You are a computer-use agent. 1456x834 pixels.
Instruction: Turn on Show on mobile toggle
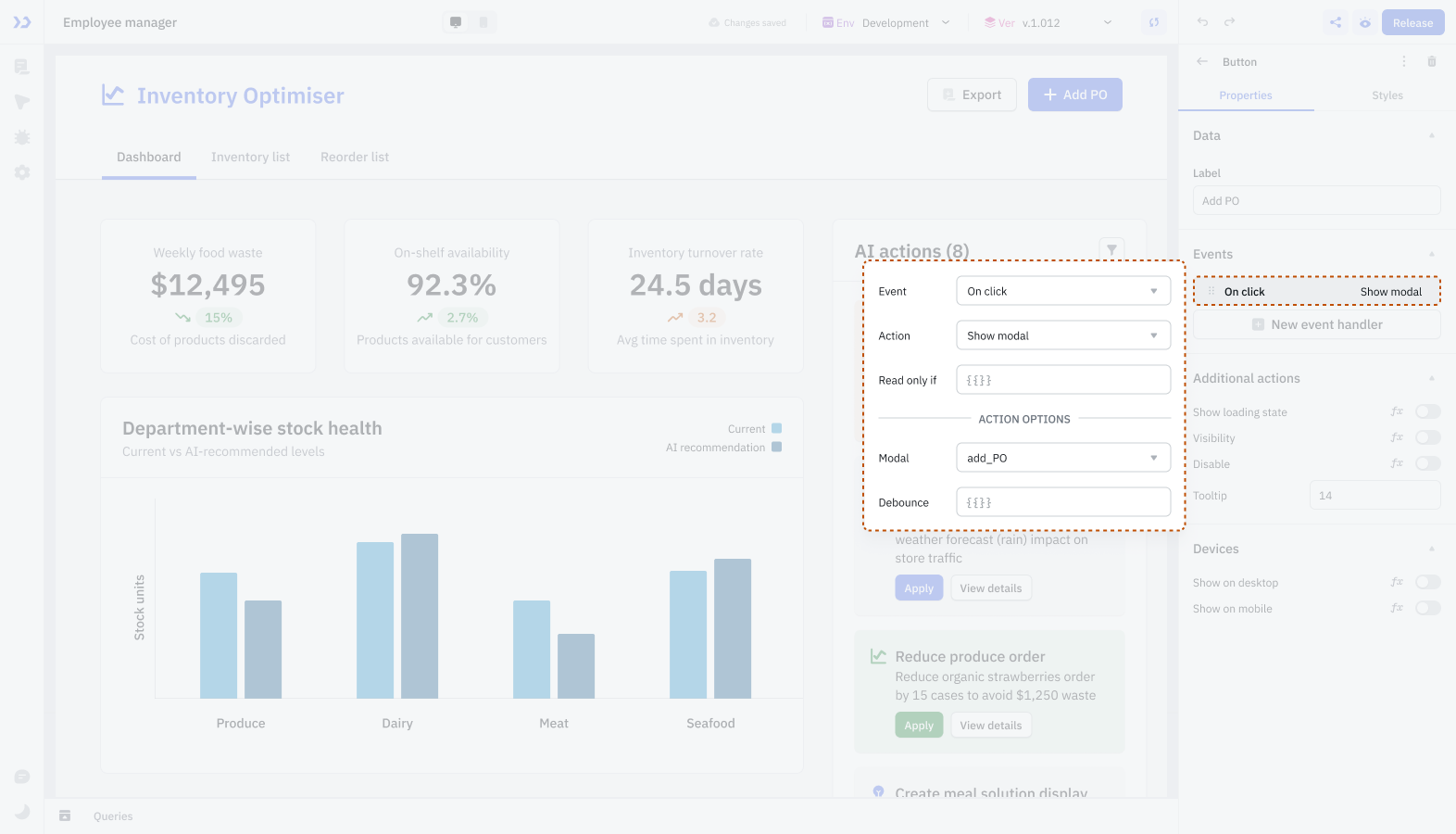[x=1427, y=608]
